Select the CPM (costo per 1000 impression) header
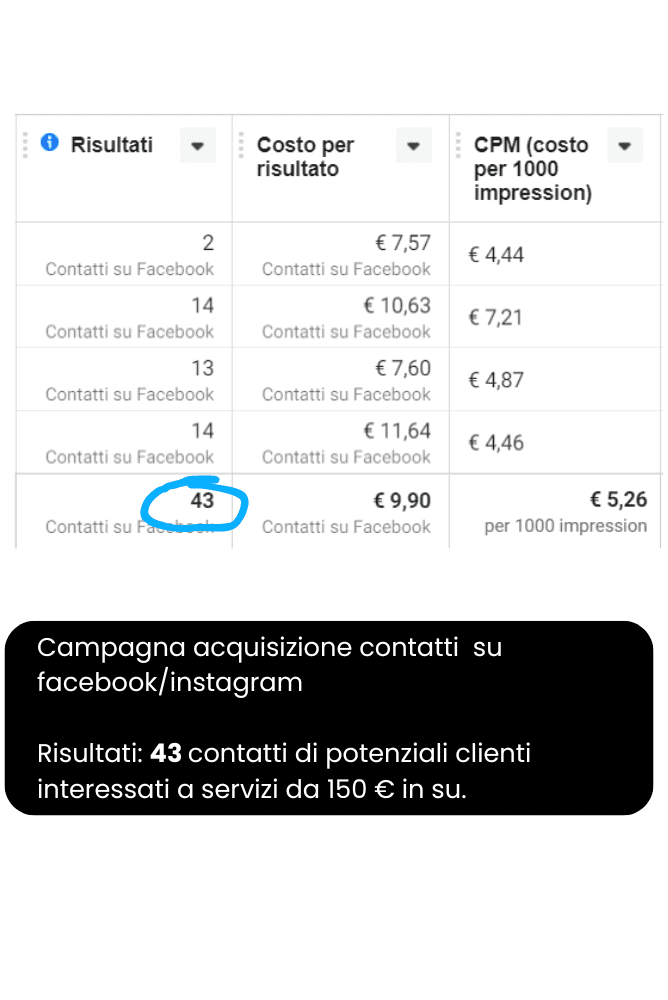The image size is (668, 1000). (533, 168)
